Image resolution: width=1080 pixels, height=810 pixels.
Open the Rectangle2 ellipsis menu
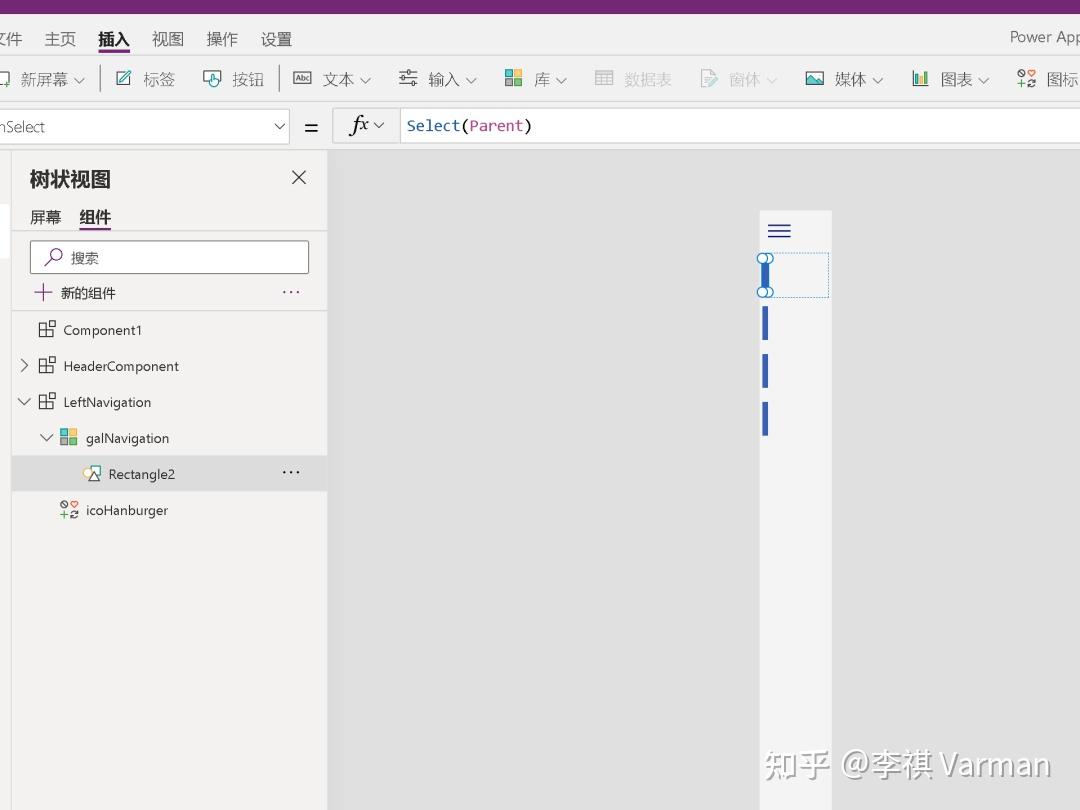pyautogui.click(x=291, y=472)
